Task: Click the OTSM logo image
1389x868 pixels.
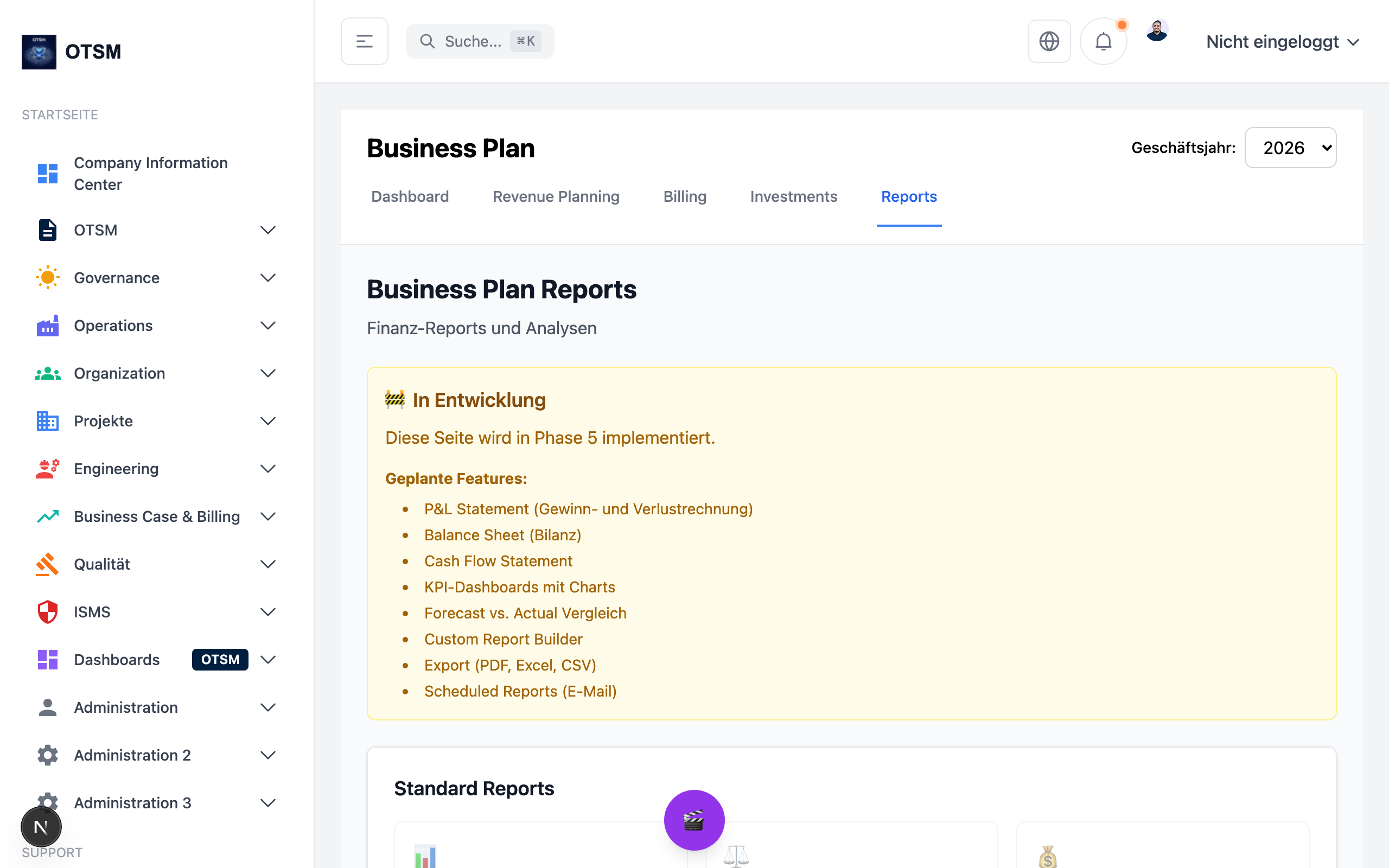Action: point(39,52)
